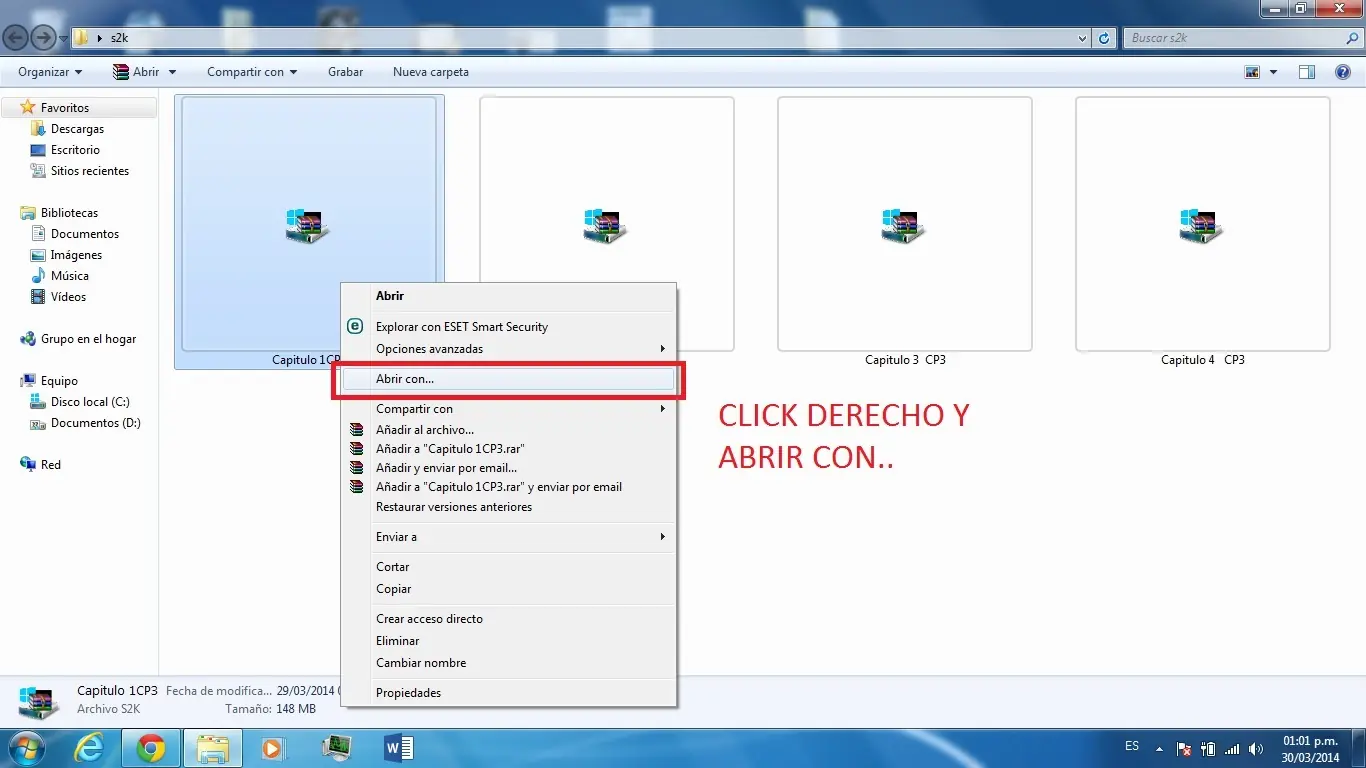Open Disco local (C:) drive
The width and height of the screenshot is (1366, 768).
[x=90, y=402]
